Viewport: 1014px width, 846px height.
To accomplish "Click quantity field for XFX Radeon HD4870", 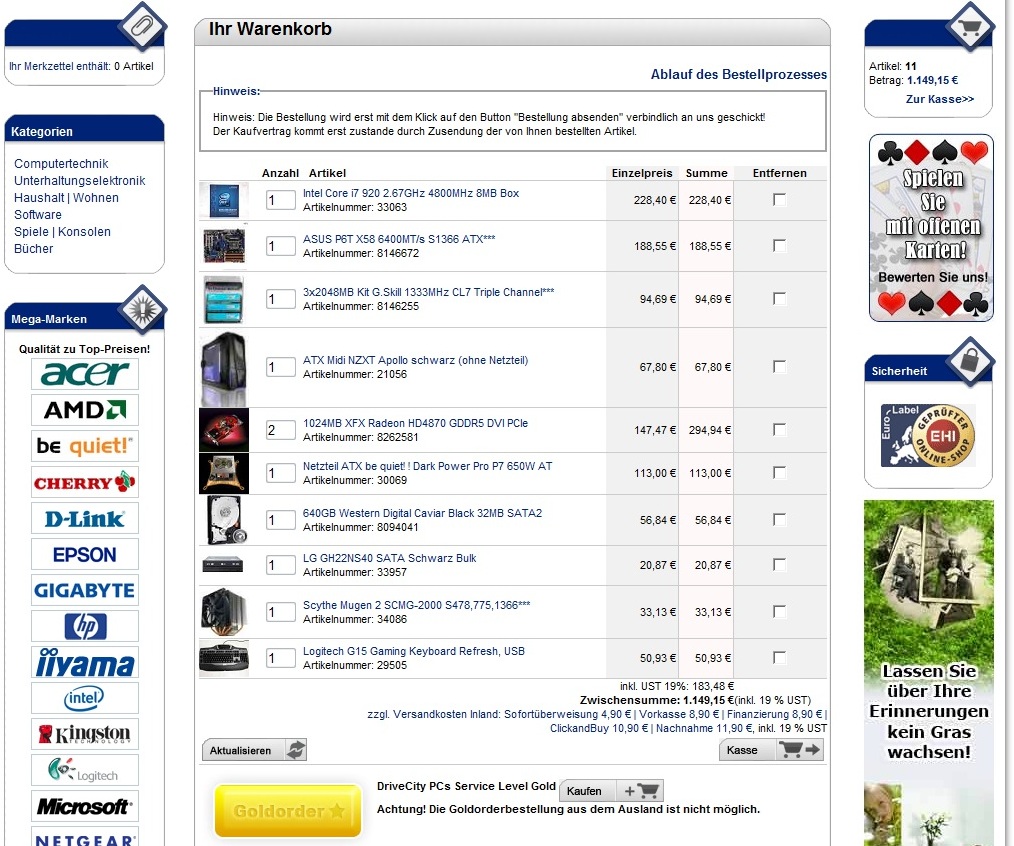I will 281,429.
